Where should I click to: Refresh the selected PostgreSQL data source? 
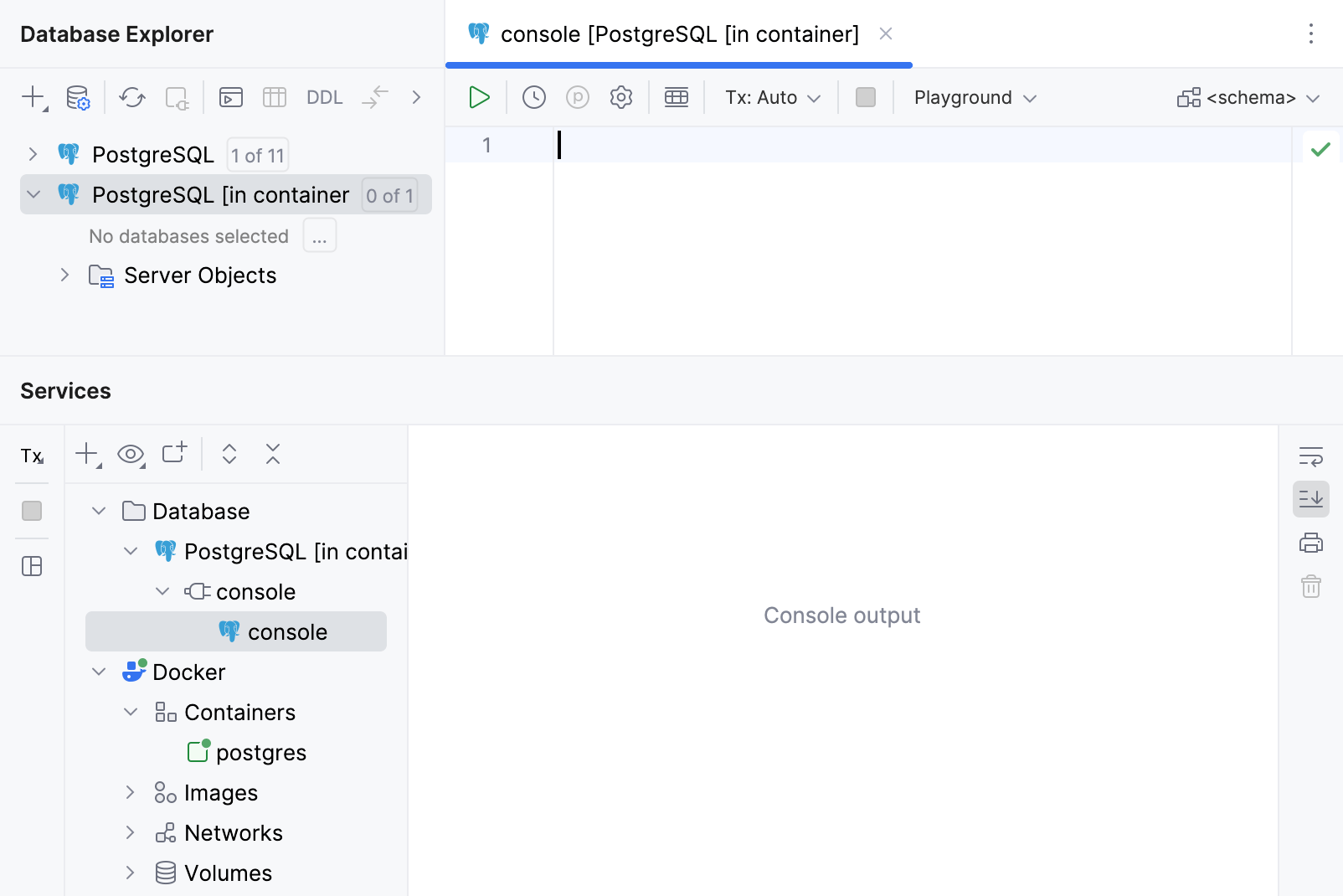tap(131, 97)
